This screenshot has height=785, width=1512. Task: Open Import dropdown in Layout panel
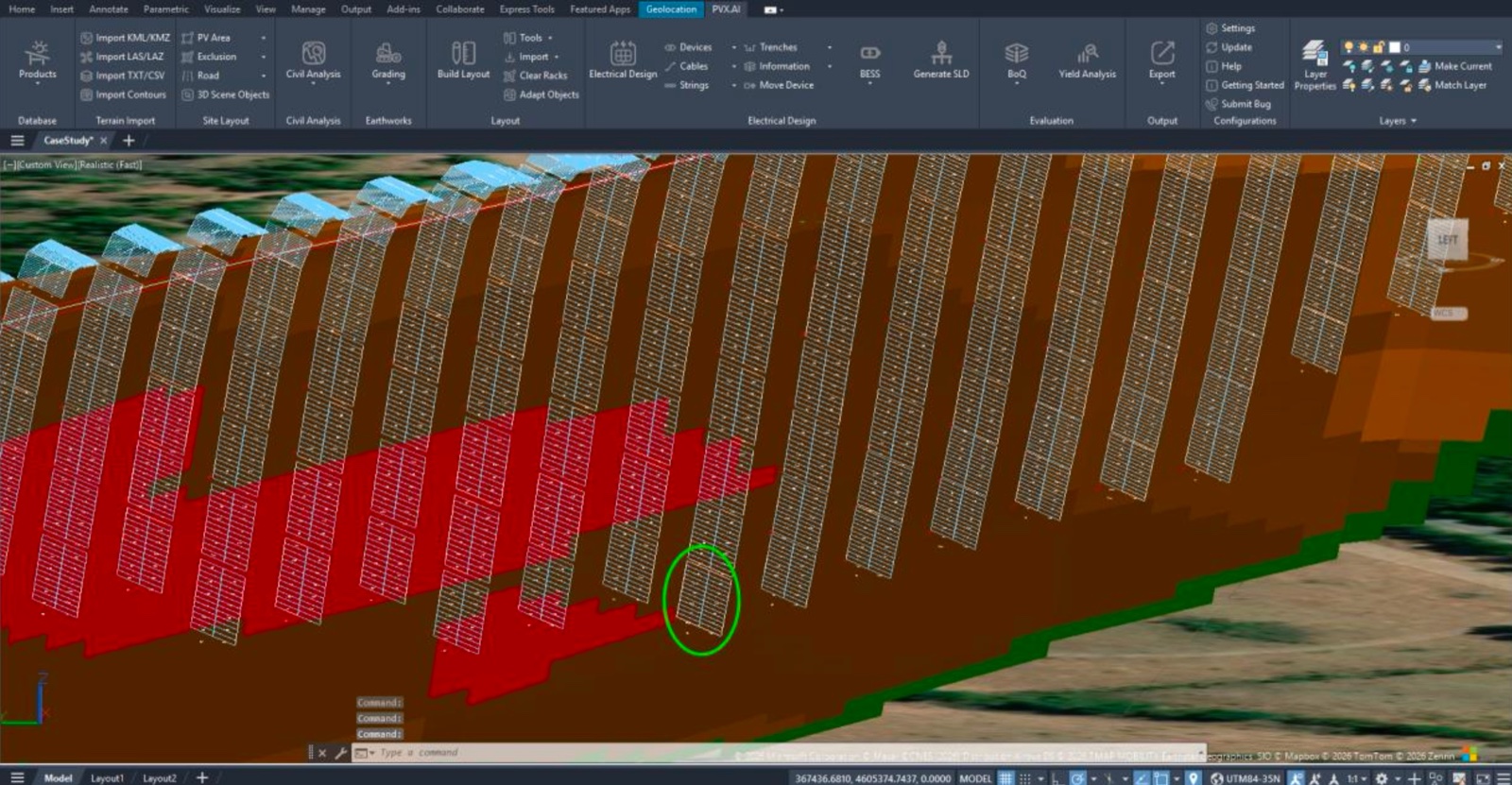pos(557,57)
